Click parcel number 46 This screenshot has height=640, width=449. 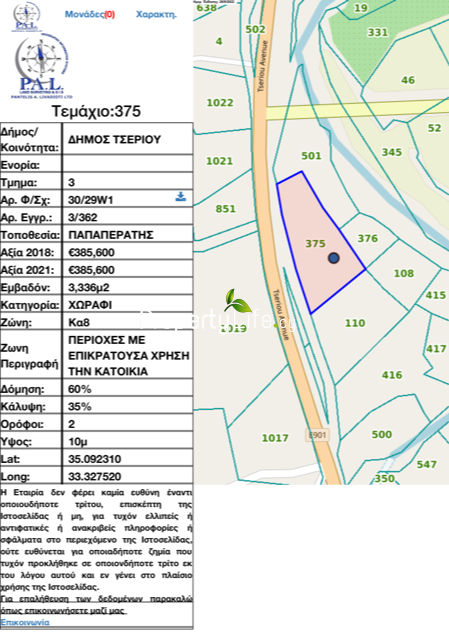click(408, 80)
